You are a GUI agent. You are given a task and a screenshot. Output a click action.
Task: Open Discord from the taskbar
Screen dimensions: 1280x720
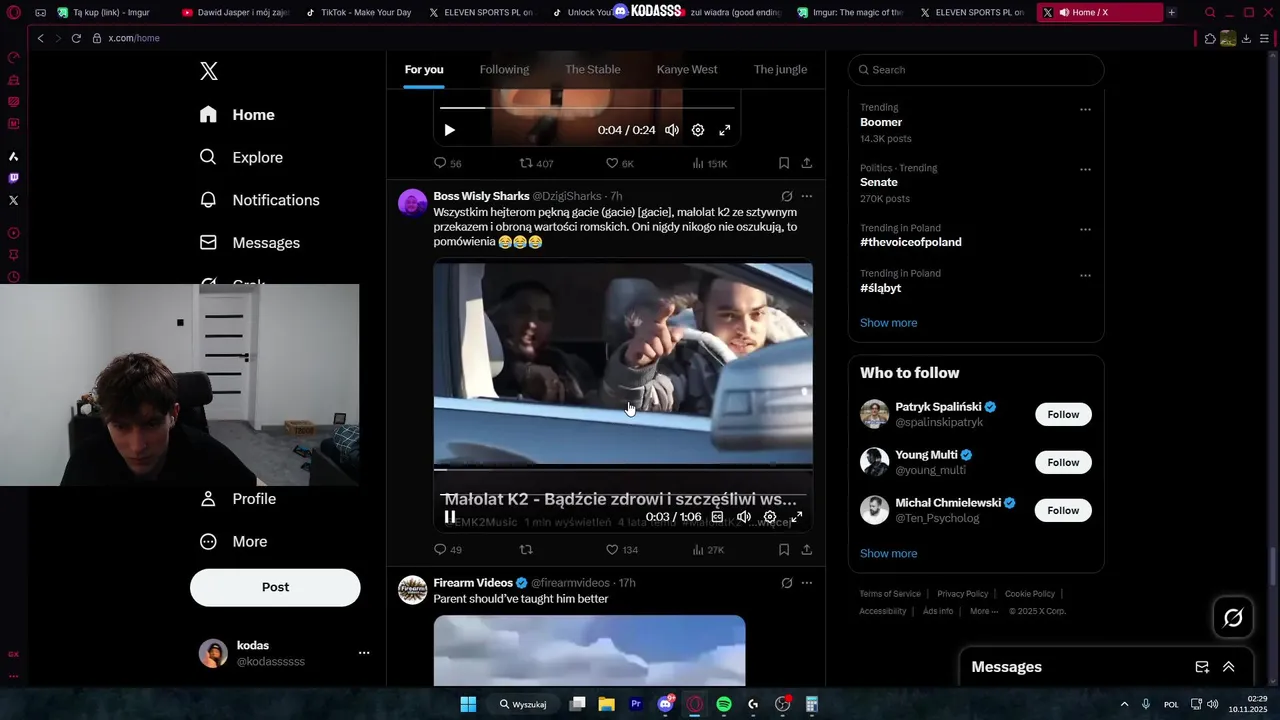pos(665,704)
